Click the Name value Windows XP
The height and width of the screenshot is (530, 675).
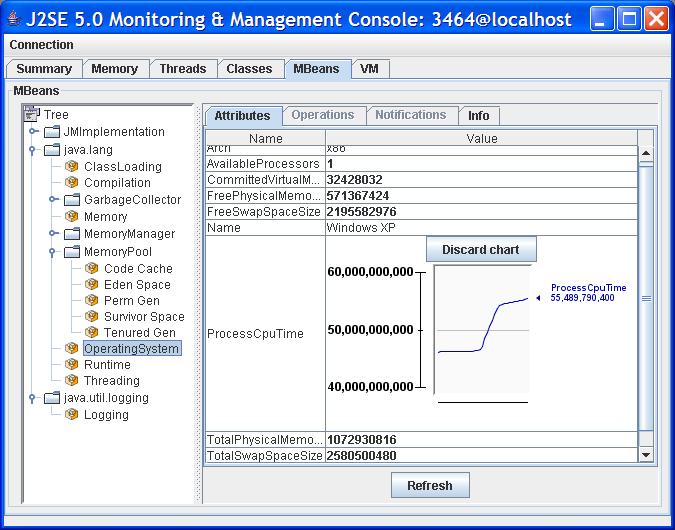pos(482,228)
